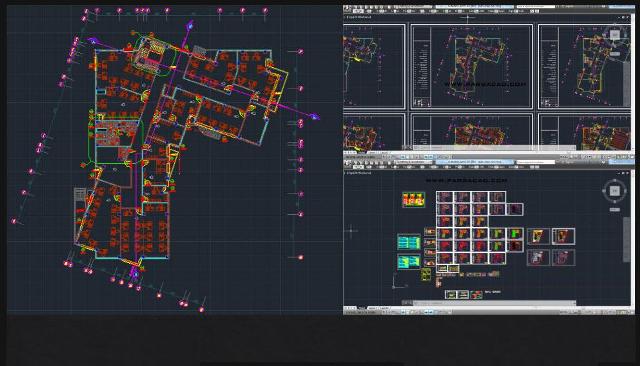
Task: Select the red and yellow drawing block in the lower window
Action: [x=413, y=199]
